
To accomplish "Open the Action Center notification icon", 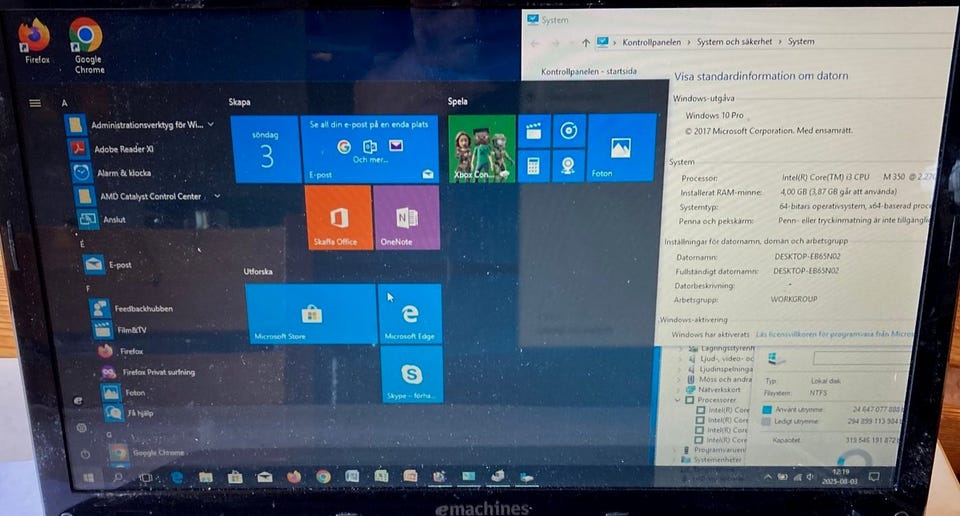I will [x=874, y=476].
